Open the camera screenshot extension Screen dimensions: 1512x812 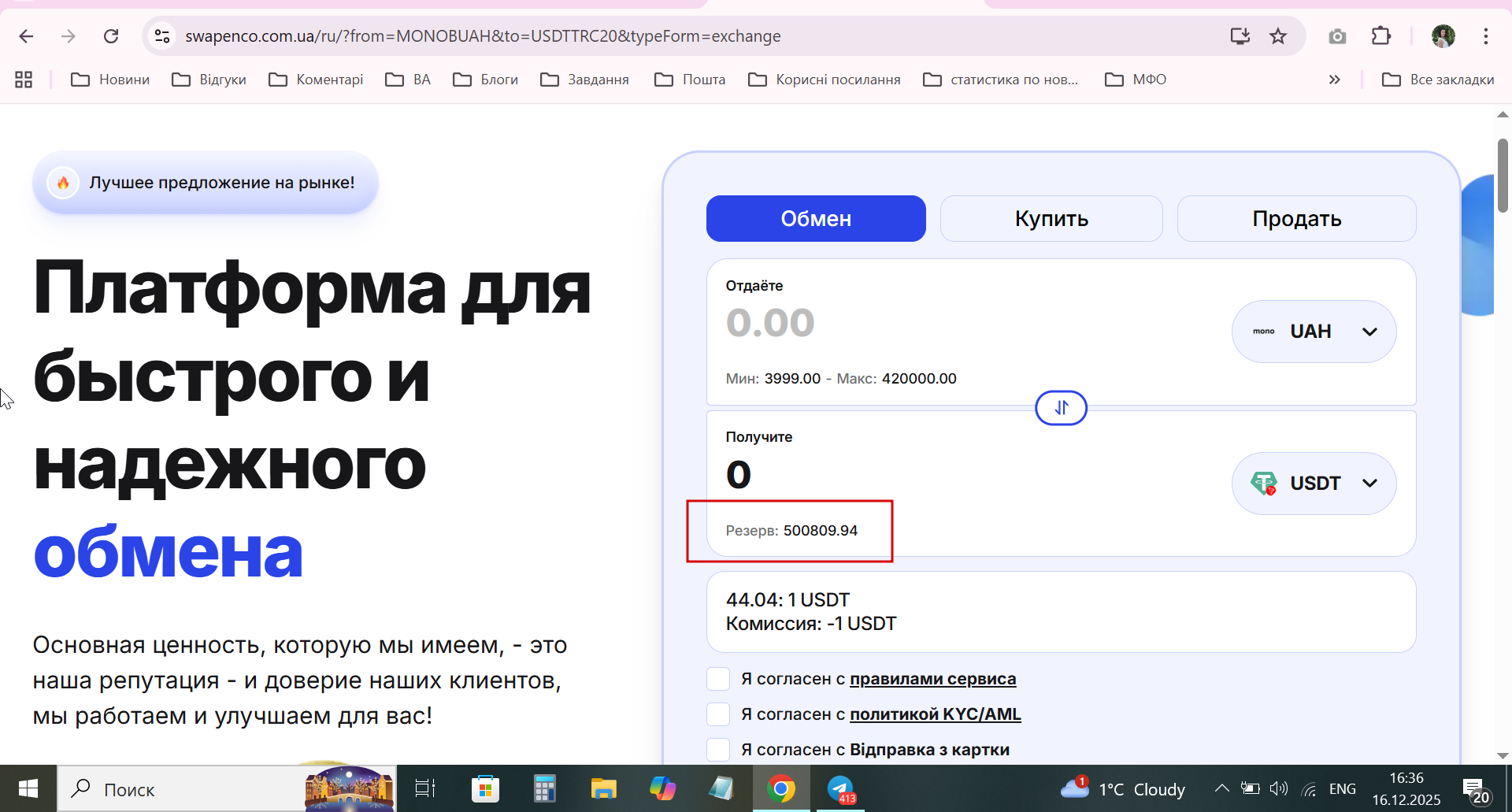click(x=1337, y=36)
